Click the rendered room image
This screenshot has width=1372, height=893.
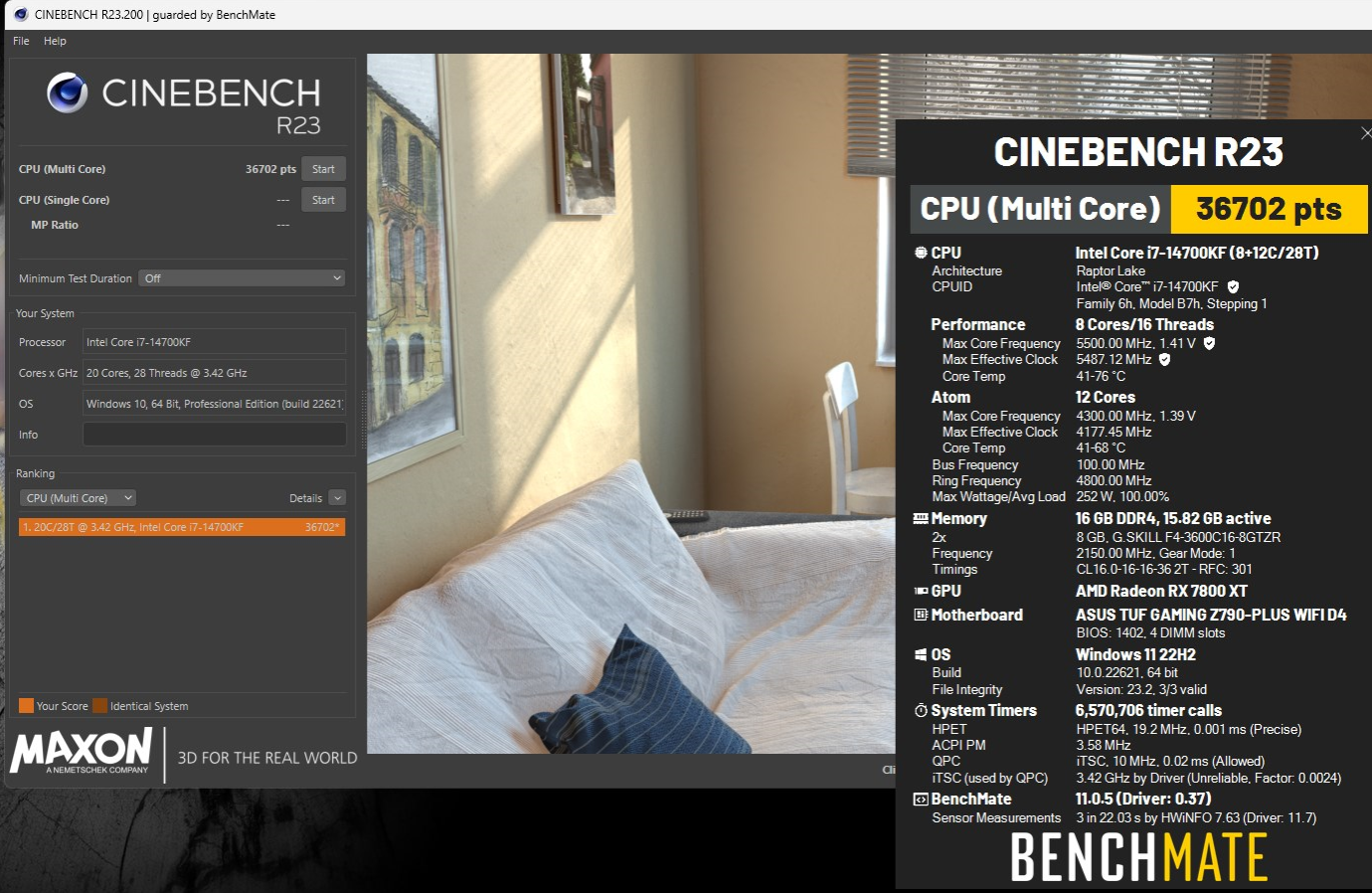(x=630, y=403)
